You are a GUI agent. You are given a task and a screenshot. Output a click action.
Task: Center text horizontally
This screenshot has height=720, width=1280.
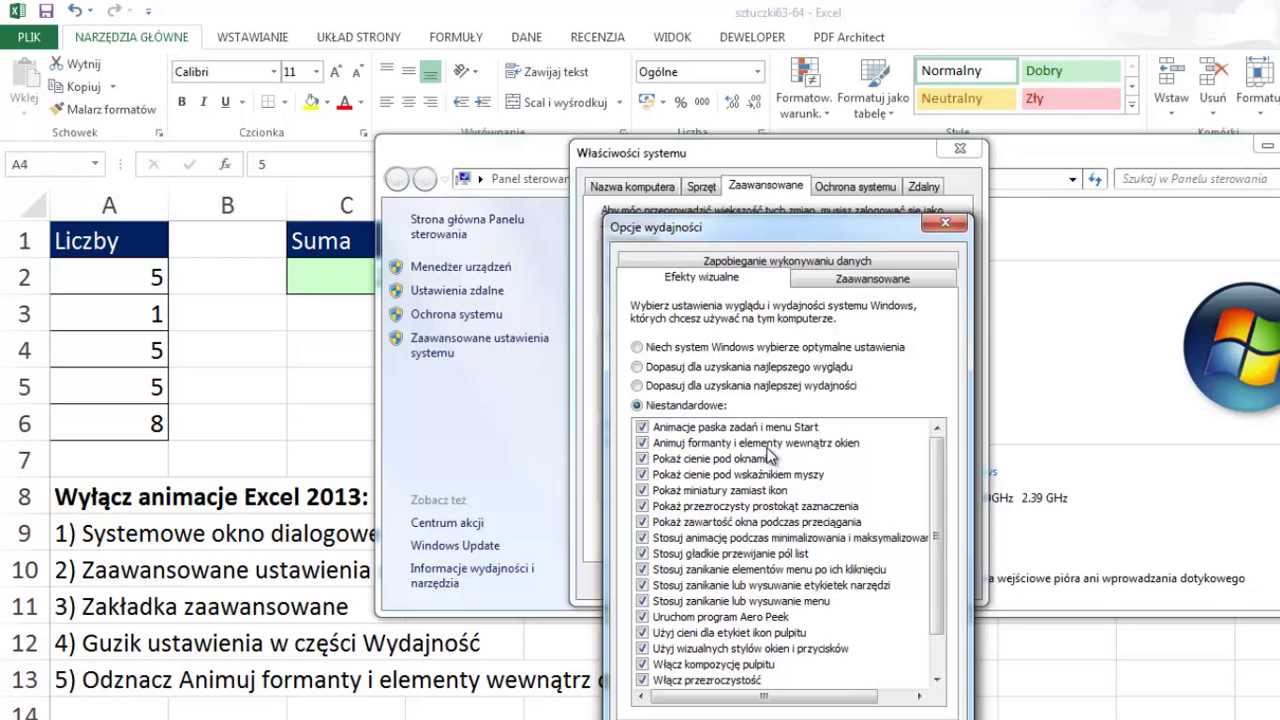pos(409,102)
